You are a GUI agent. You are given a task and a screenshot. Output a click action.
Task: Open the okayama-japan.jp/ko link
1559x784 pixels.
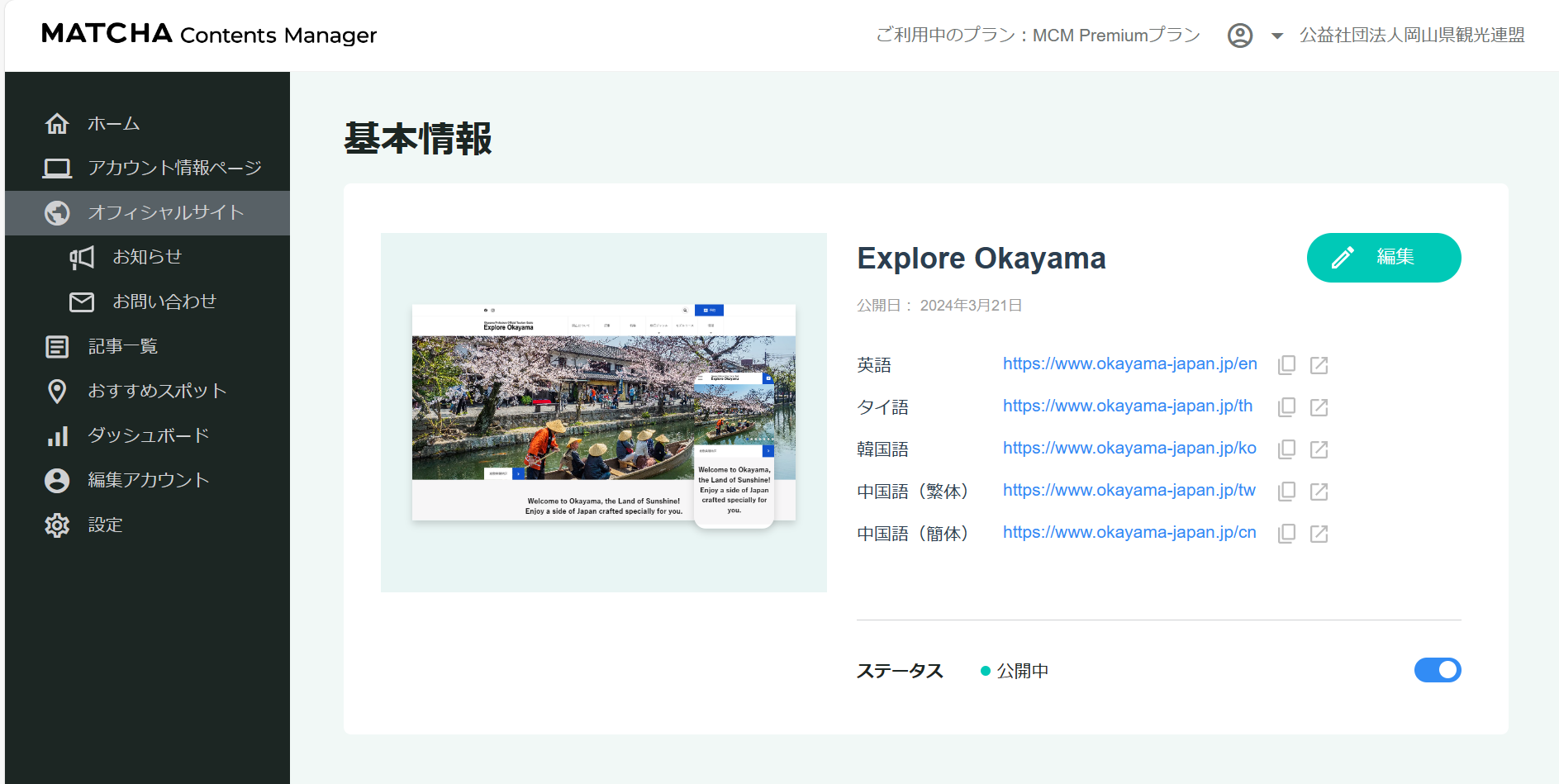tap(1129, 449)
